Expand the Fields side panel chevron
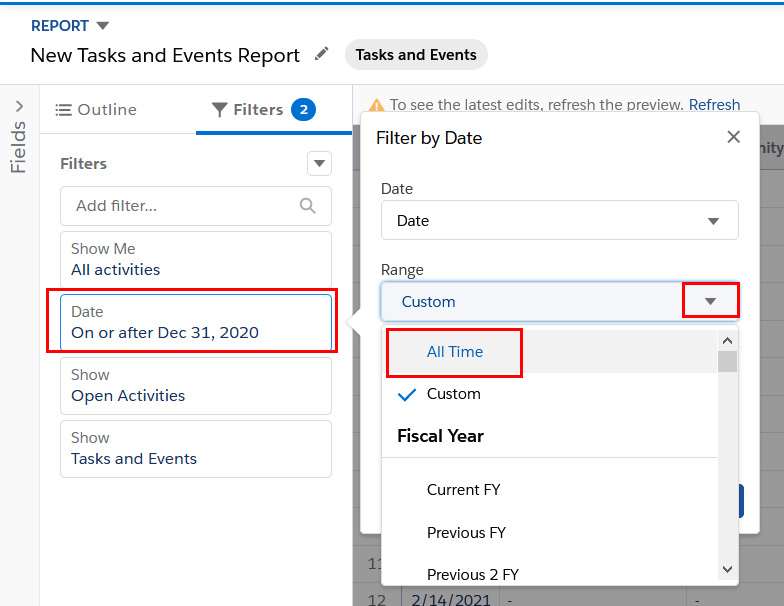Screen dimensions: 784x606 click(x=19, y=105)
